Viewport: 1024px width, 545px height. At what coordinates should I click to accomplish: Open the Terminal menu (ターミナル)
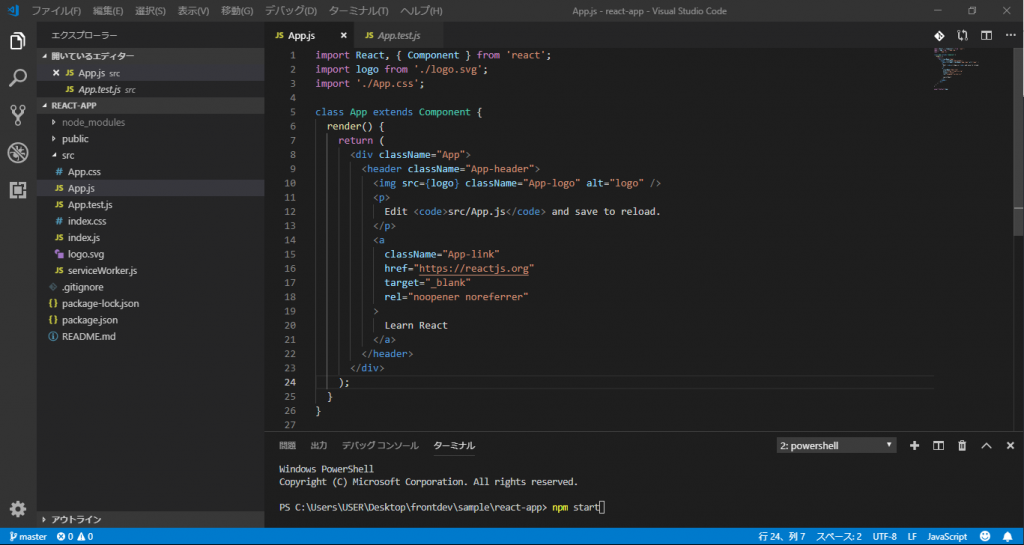tap(359, 11)
